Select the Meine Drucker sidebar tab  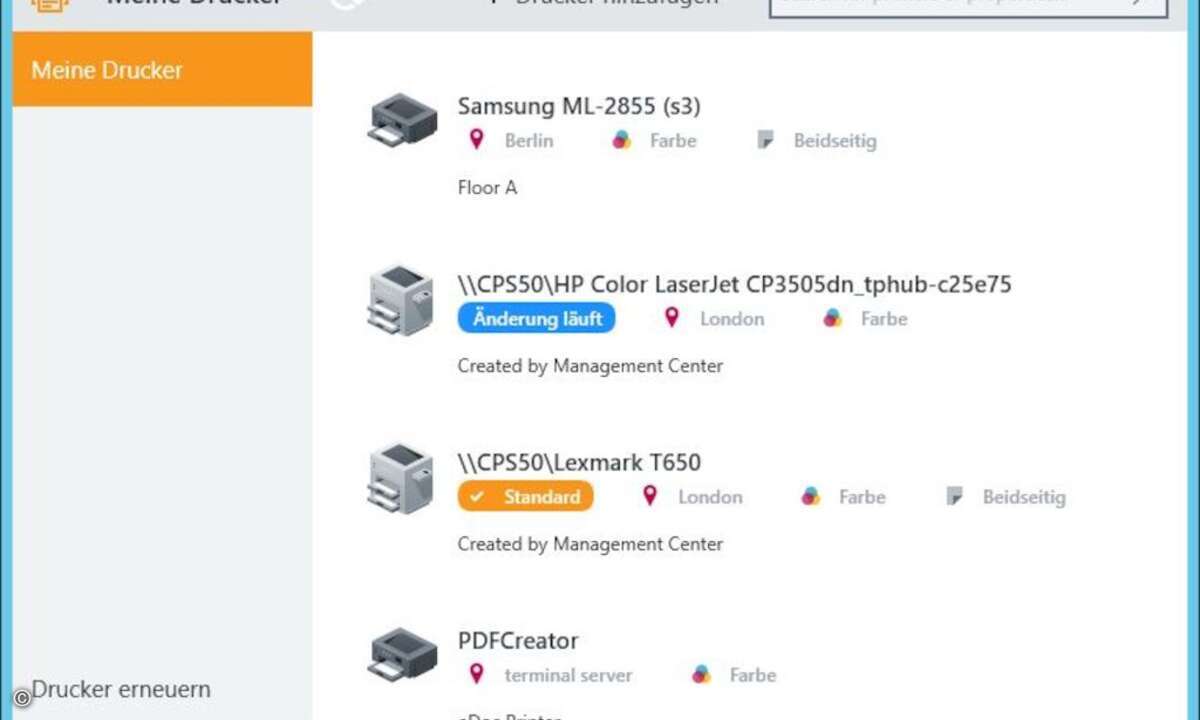[162, 69]
